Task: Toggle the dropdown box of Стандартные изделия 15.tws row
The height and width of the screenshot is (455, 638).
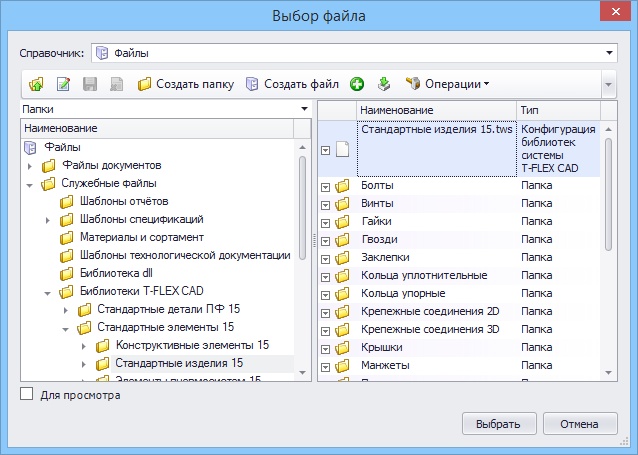Action: click(325, 151)
